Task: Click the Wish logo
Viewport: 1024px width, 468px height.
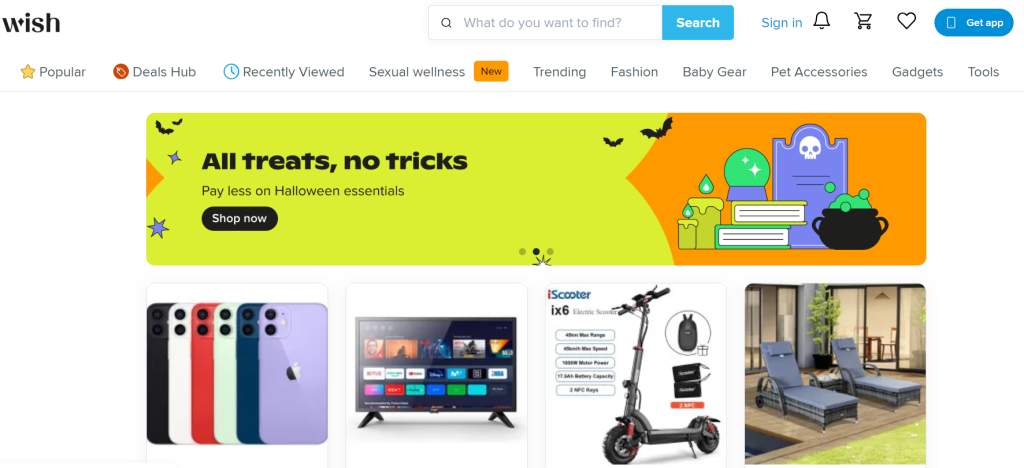Action: [x=31, y=23]
